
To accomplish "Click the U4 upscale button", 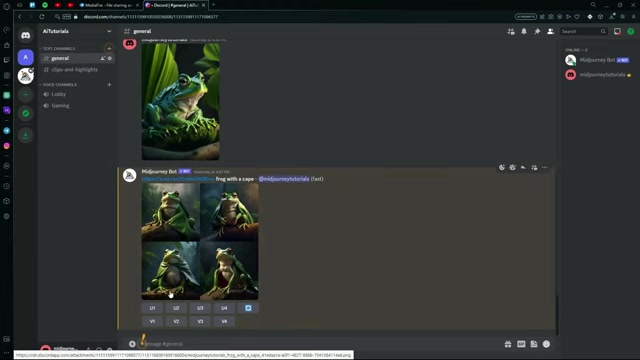I will tap(224, 308).
